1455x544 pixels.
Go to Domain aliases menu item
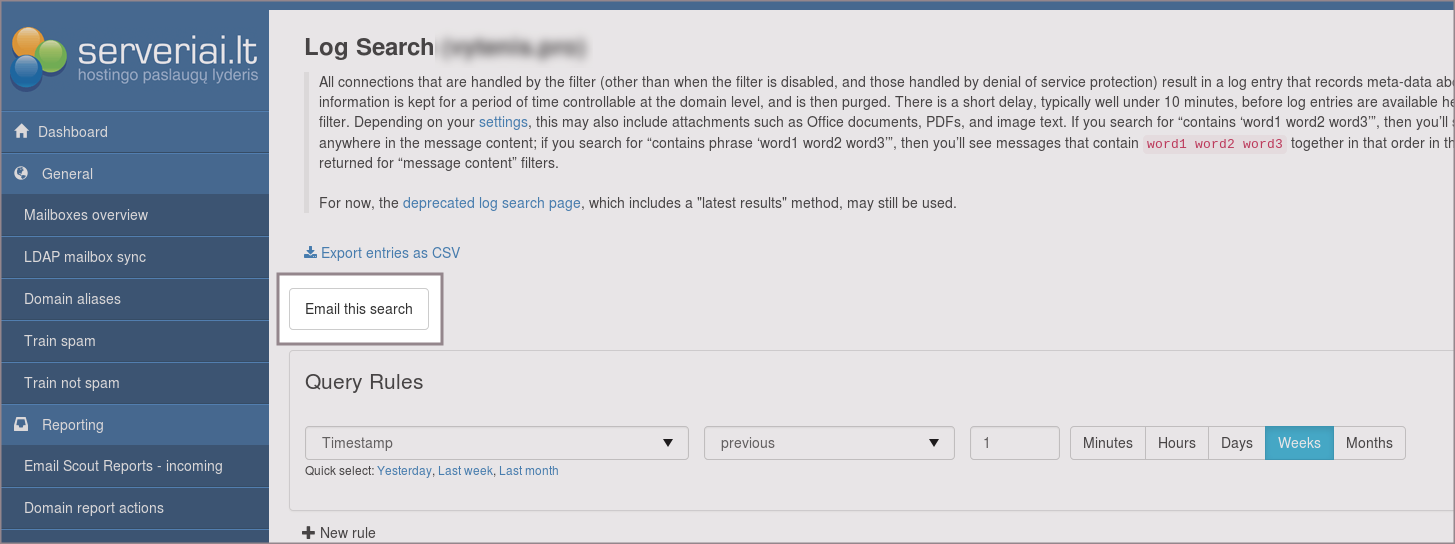[72, 299]
